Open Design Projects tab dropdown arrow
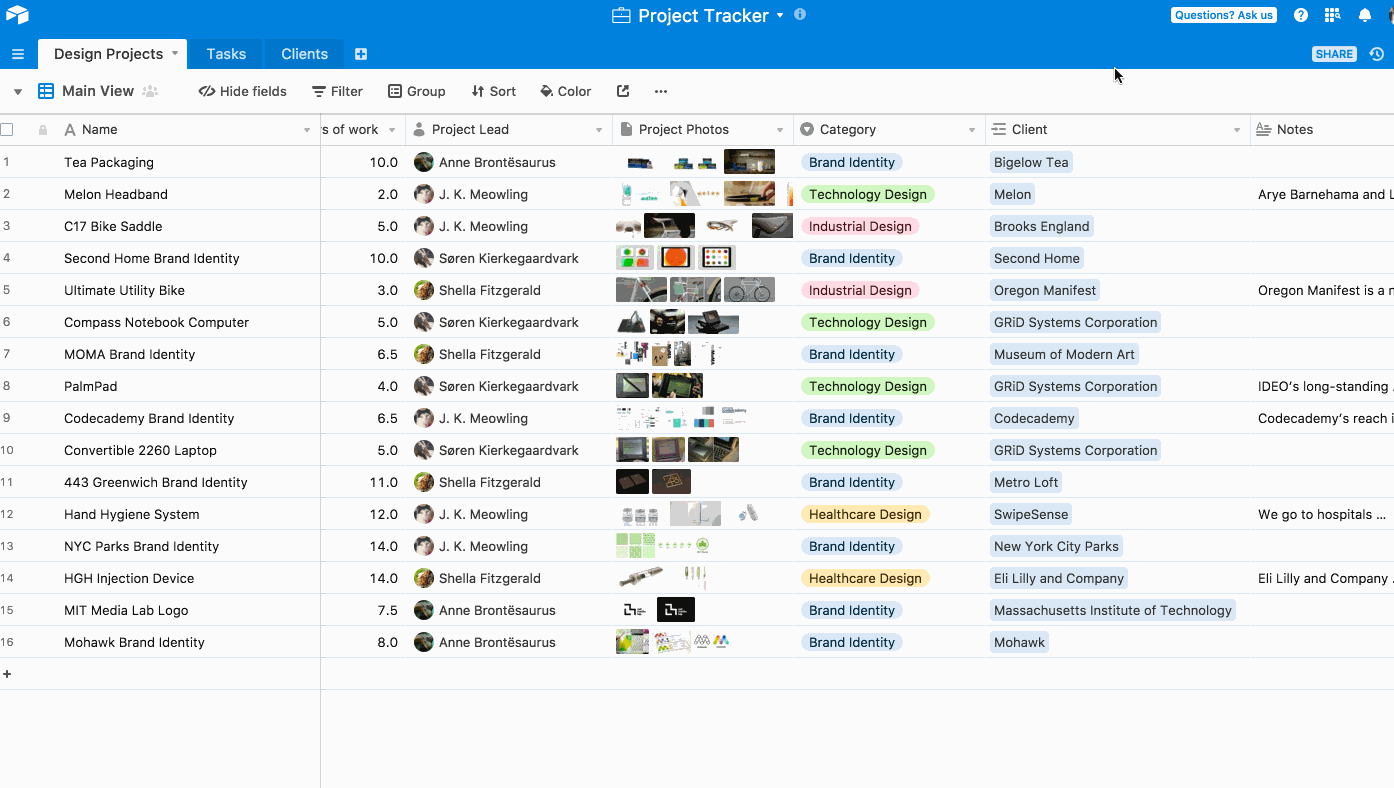The image size is (1394, 788). [175, 53]
